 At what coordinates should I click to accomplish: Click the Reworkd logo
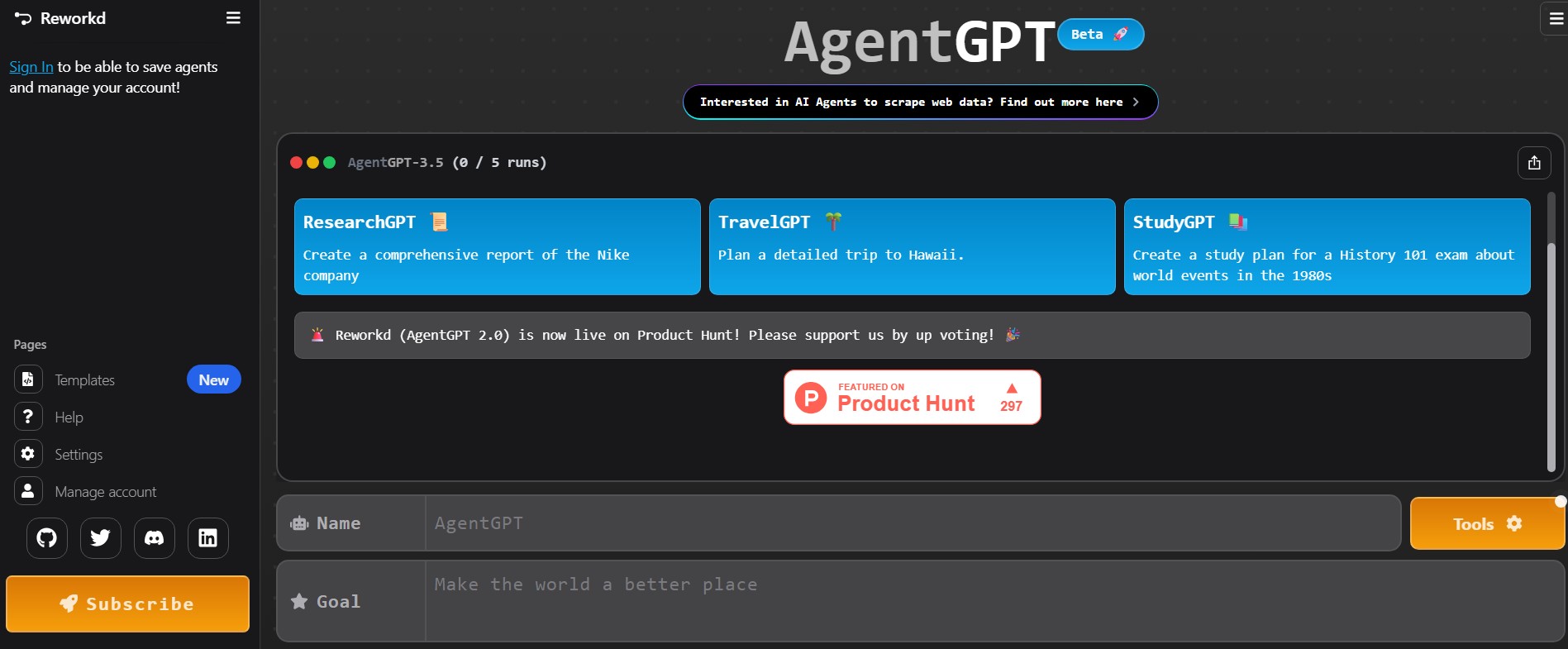point(60,18)
